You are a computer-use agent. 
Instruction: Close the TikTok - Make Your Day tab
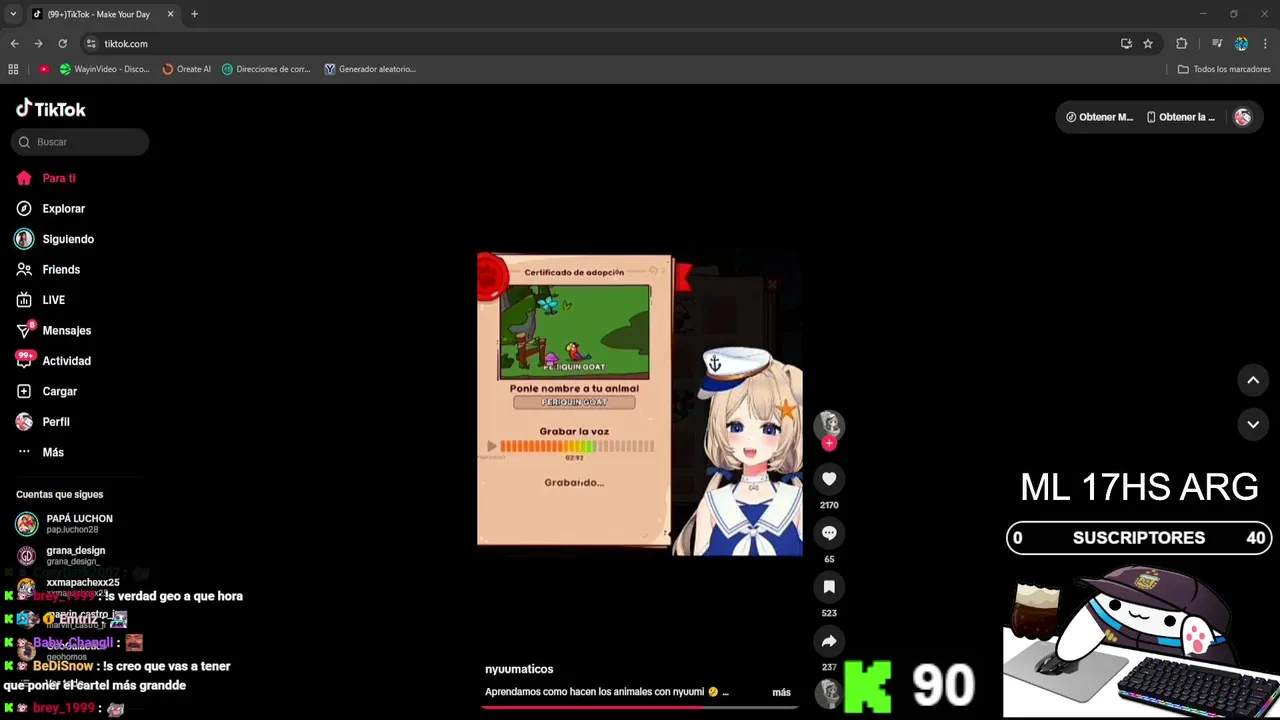(170, 14)
